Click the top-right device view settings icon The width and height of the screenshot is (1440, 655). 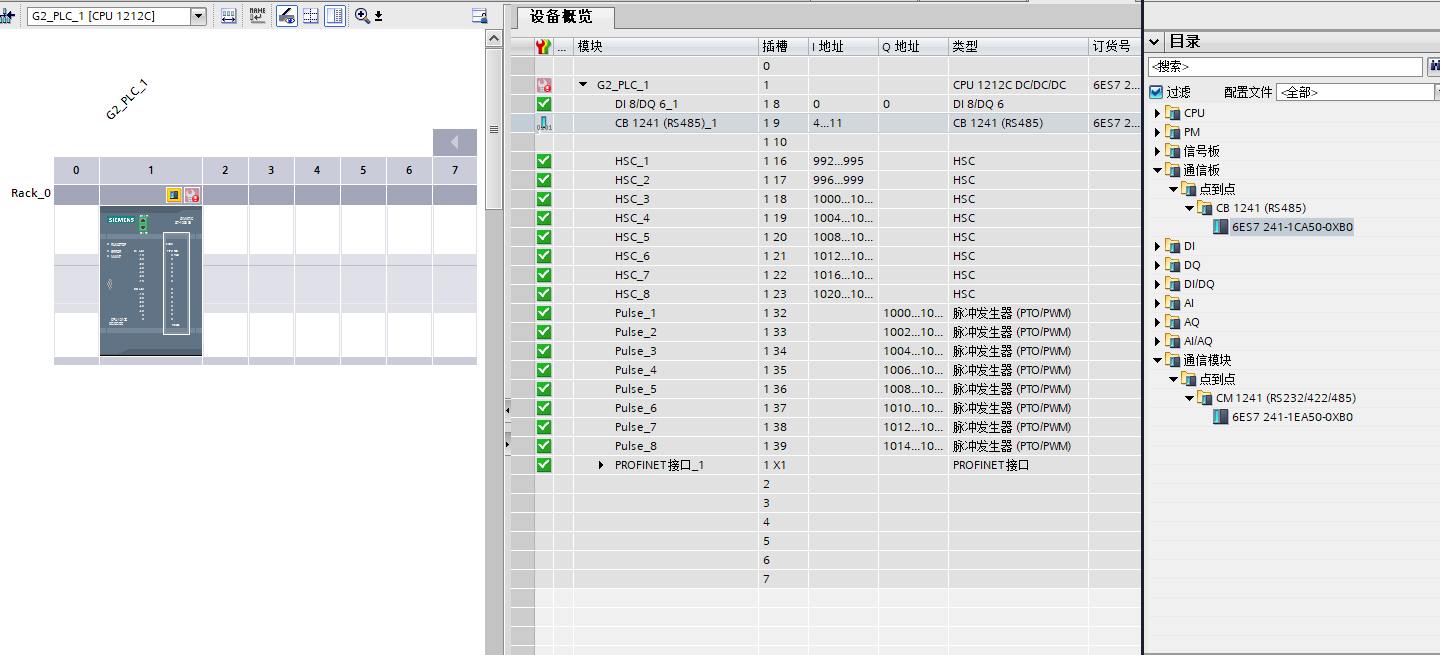(x=479, y=16)
